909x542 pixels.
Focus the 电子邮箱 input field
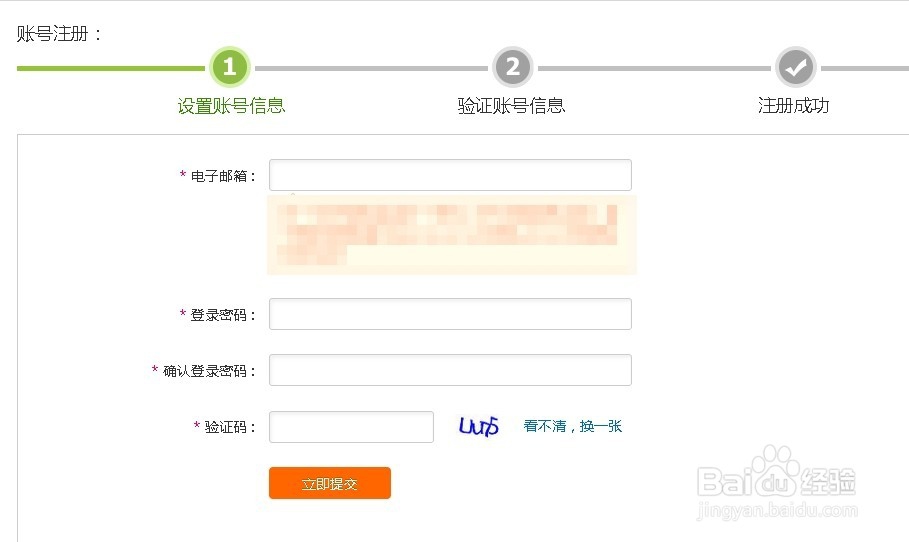click(450, 175)
